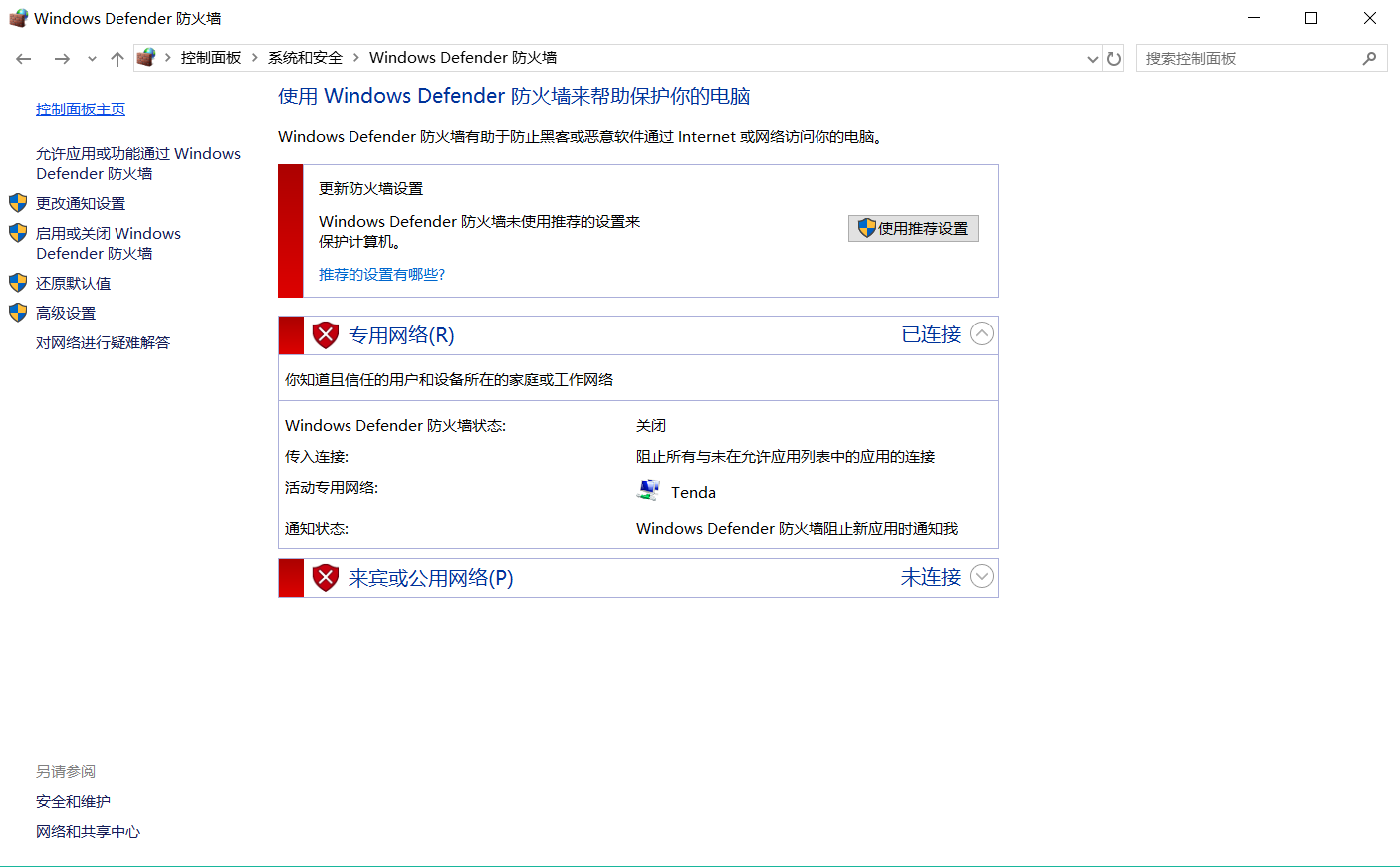The height and width of the screenshot is (867, 1400).
Task: Open the recent locations dropdown arrow
Action: 92,59
